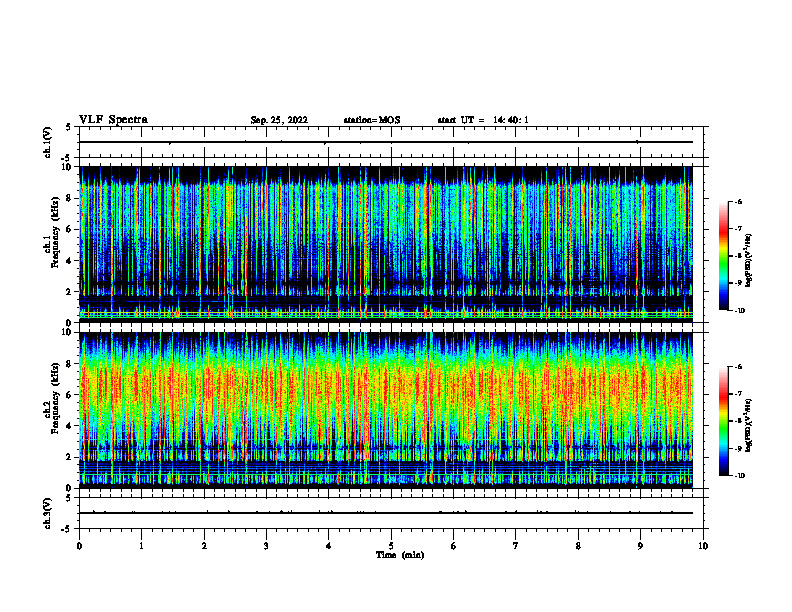The image size is (792, 612).
Task: Click the "8" tick on Time axis
Action: (x=578, y=546)
